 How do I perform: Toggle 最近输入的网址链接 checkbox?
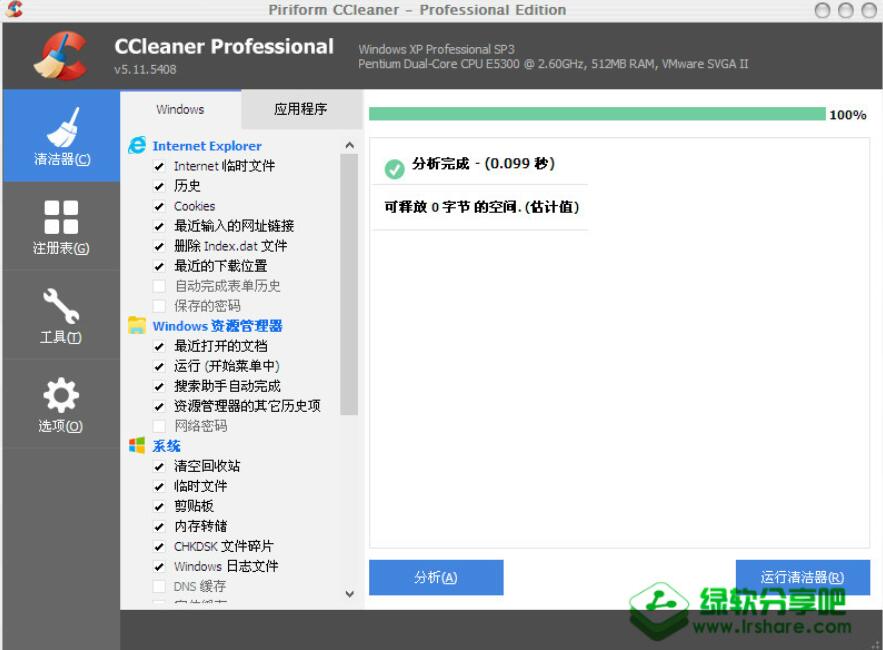pos(159,226)
